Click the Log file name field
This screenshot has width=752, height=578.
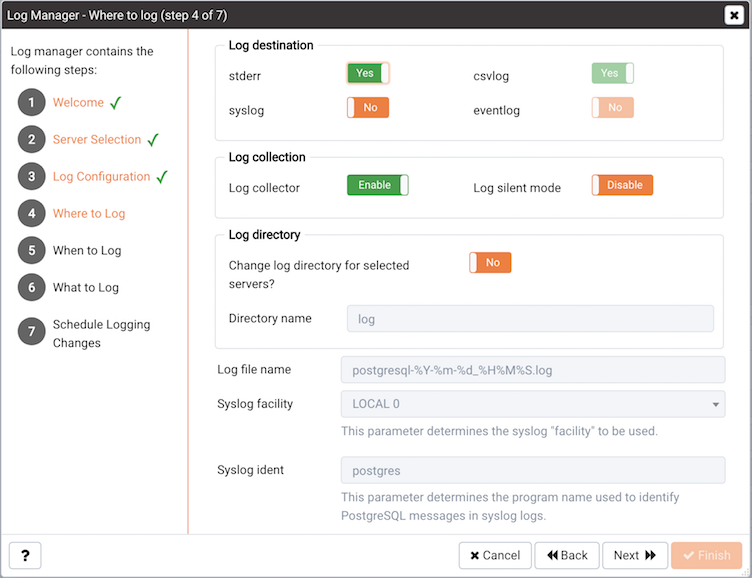click(x=533, y=369)
